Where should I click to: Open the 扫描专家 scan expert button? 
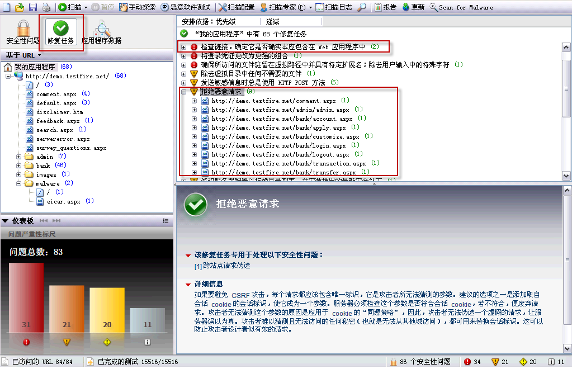coord(282,7)
